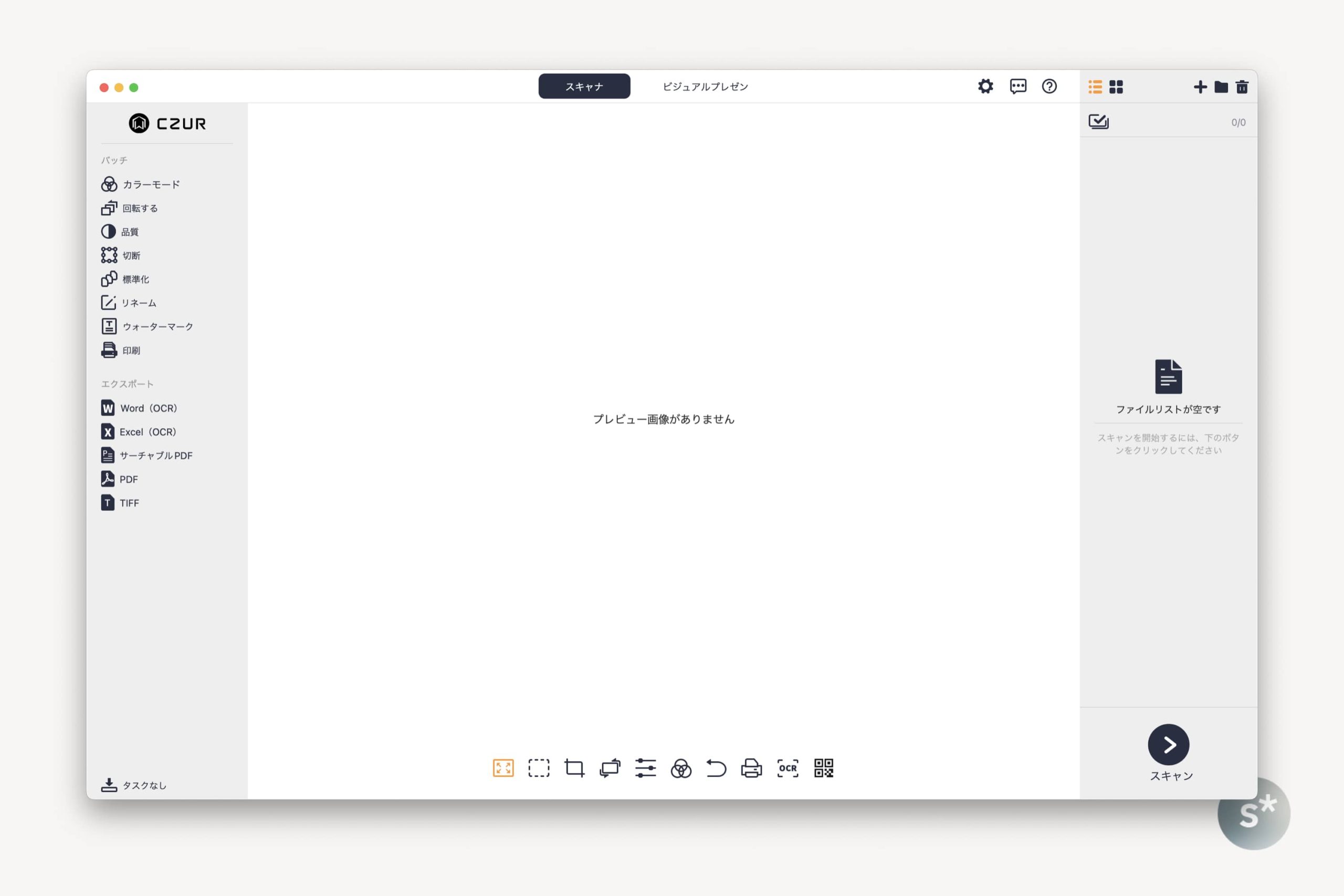Click the plus icon to add files
Image resolution: width=1344 pixels, height=896 pixels.
point(1200,87)
